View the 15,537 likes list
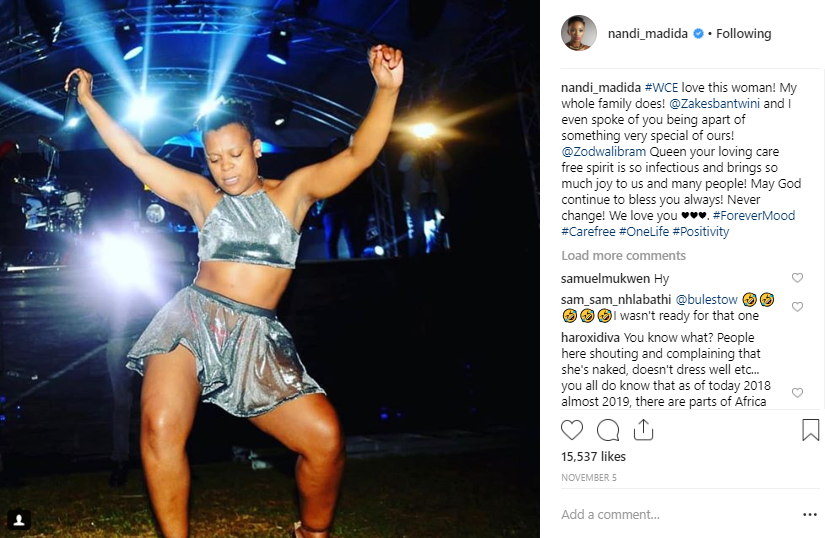Image resolution: width=825 pixels, height=538 pixels. click(593, 456)
